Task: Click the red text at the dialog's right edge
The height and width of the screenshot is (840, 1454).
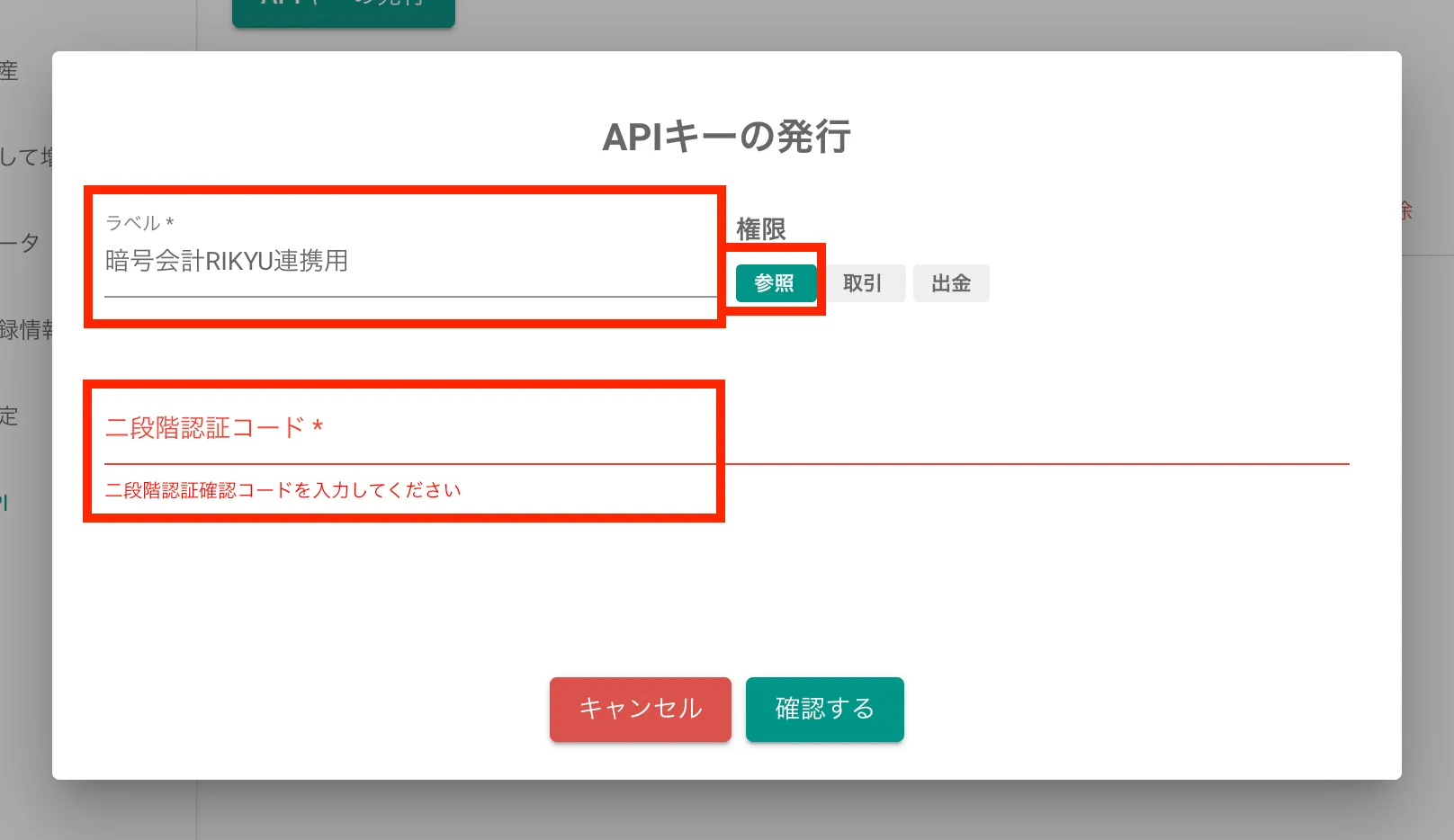Action: tap(1406, 210)
